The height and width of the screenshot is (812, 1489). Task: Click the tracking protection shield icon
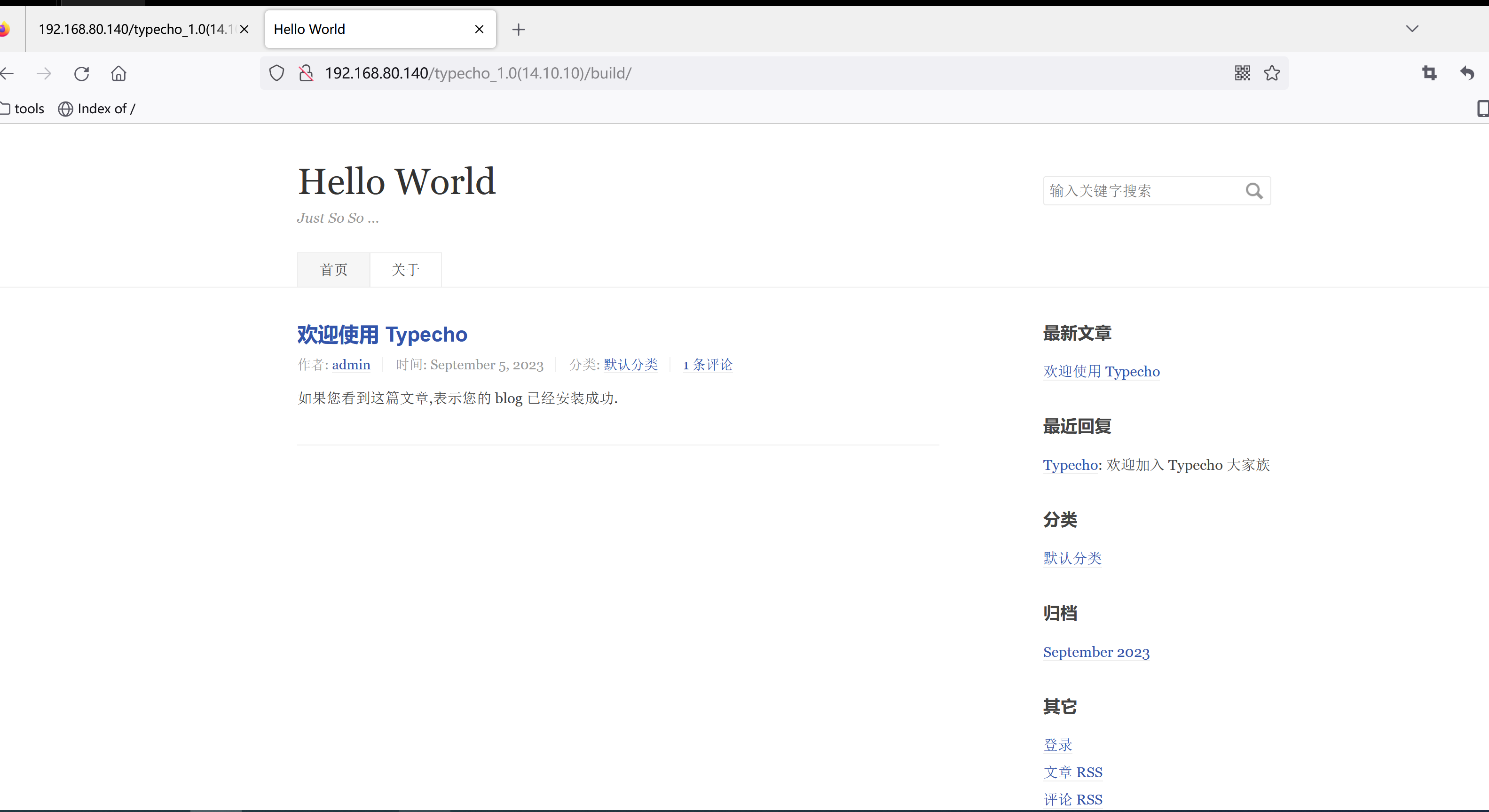click(277, 73)
